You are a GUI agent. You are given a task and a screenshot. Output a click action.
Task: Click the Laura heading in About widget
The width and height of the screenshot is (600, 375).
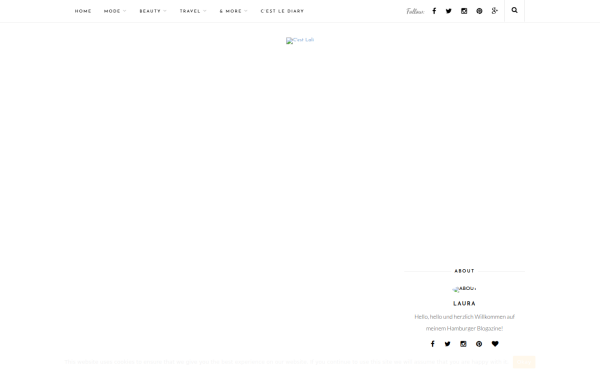click(464, 304)
